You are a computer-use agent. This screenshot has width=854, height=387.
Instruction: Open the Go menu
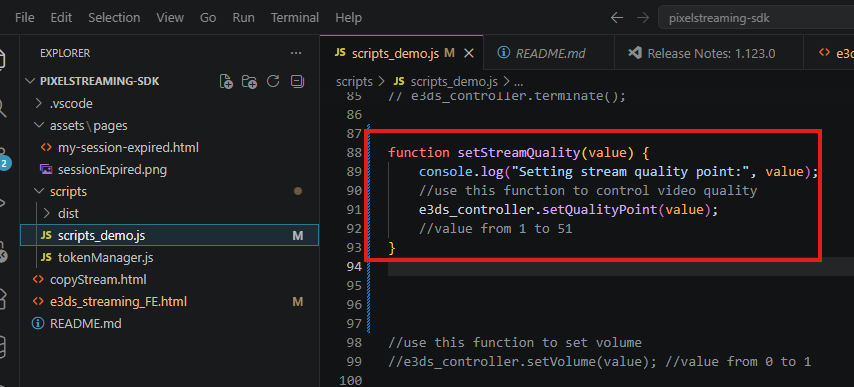208,17
